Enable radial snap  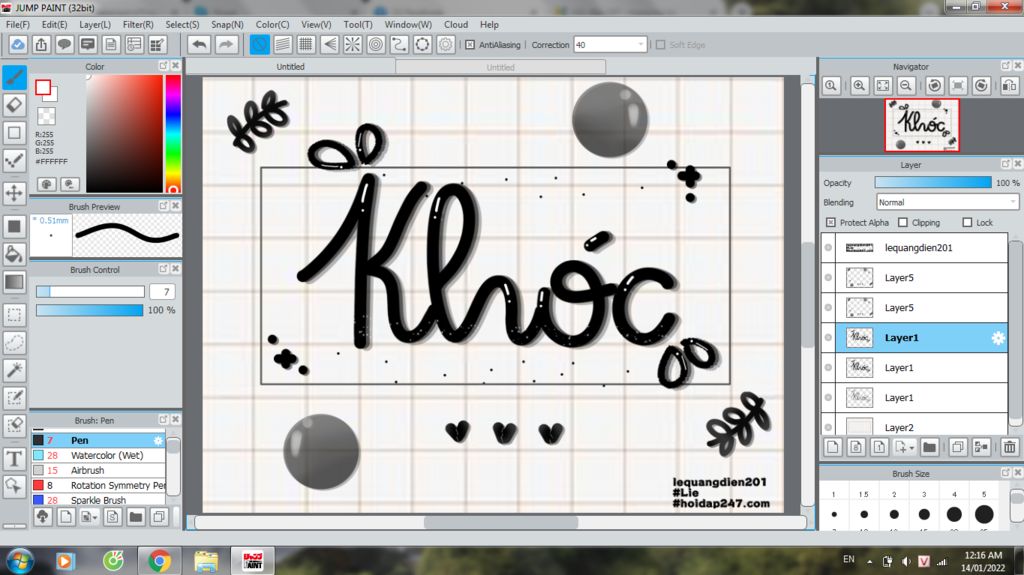tap(353, 44)
